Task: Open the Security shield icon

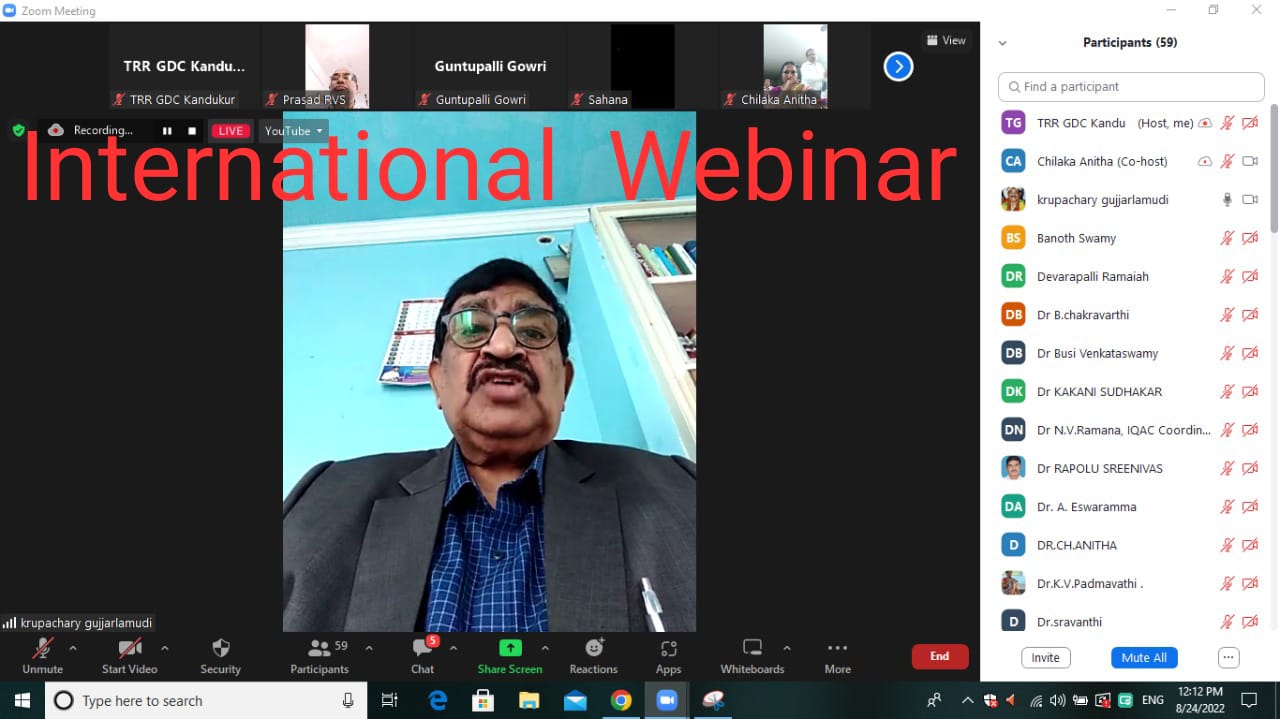Action: coord(221,649)
